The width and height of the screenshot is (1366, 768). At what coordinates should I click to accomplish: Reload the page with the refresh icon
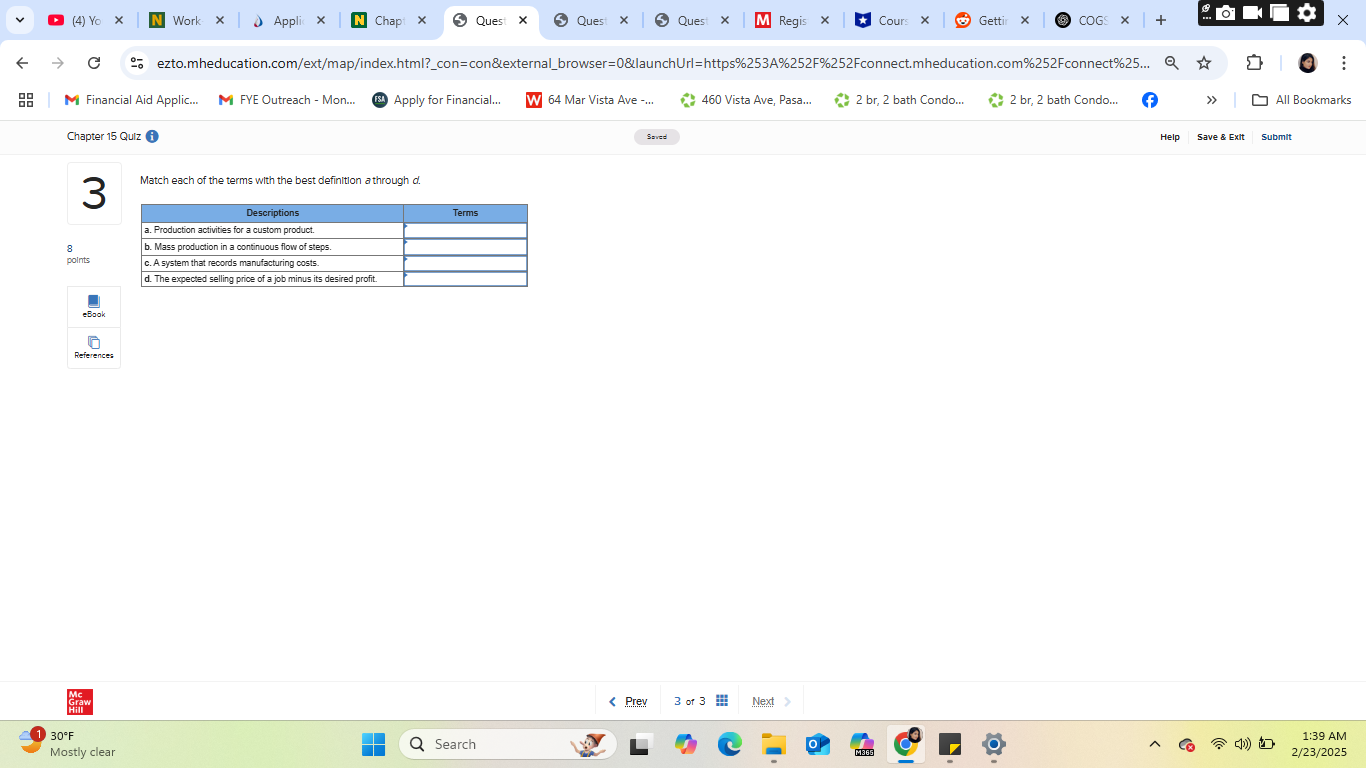click(x=94, y=63)
